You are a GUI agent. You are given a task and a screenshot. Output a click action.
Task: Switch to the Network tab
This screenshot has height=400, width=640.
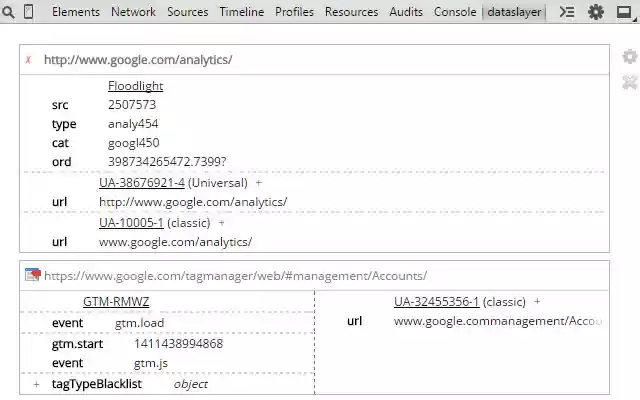click(x=133, y=12)
